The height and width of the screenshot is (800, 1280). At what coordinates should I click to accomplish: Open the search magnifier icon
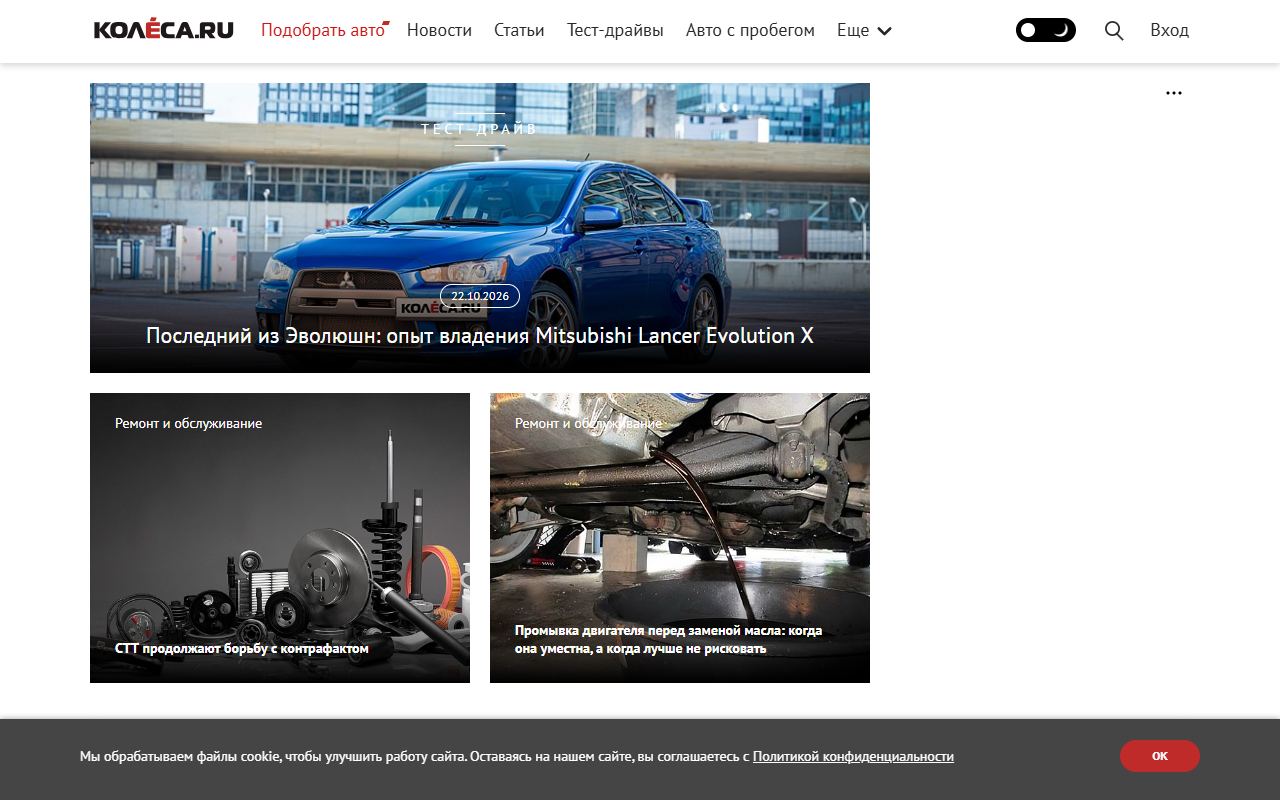pyautogui.click(x=1114, y=30)
